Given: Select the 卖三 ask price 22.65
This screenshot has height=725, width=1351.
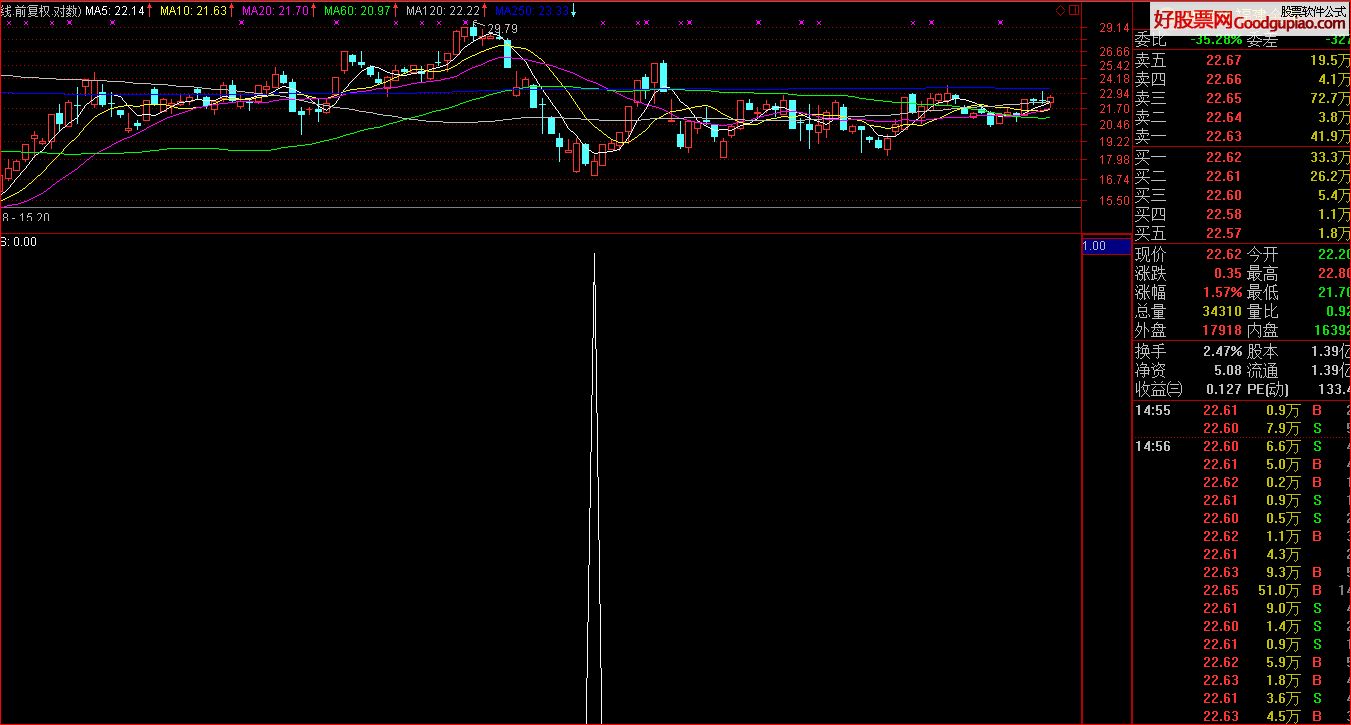Looking at the screenshot, I should [x=1223, y=99].
